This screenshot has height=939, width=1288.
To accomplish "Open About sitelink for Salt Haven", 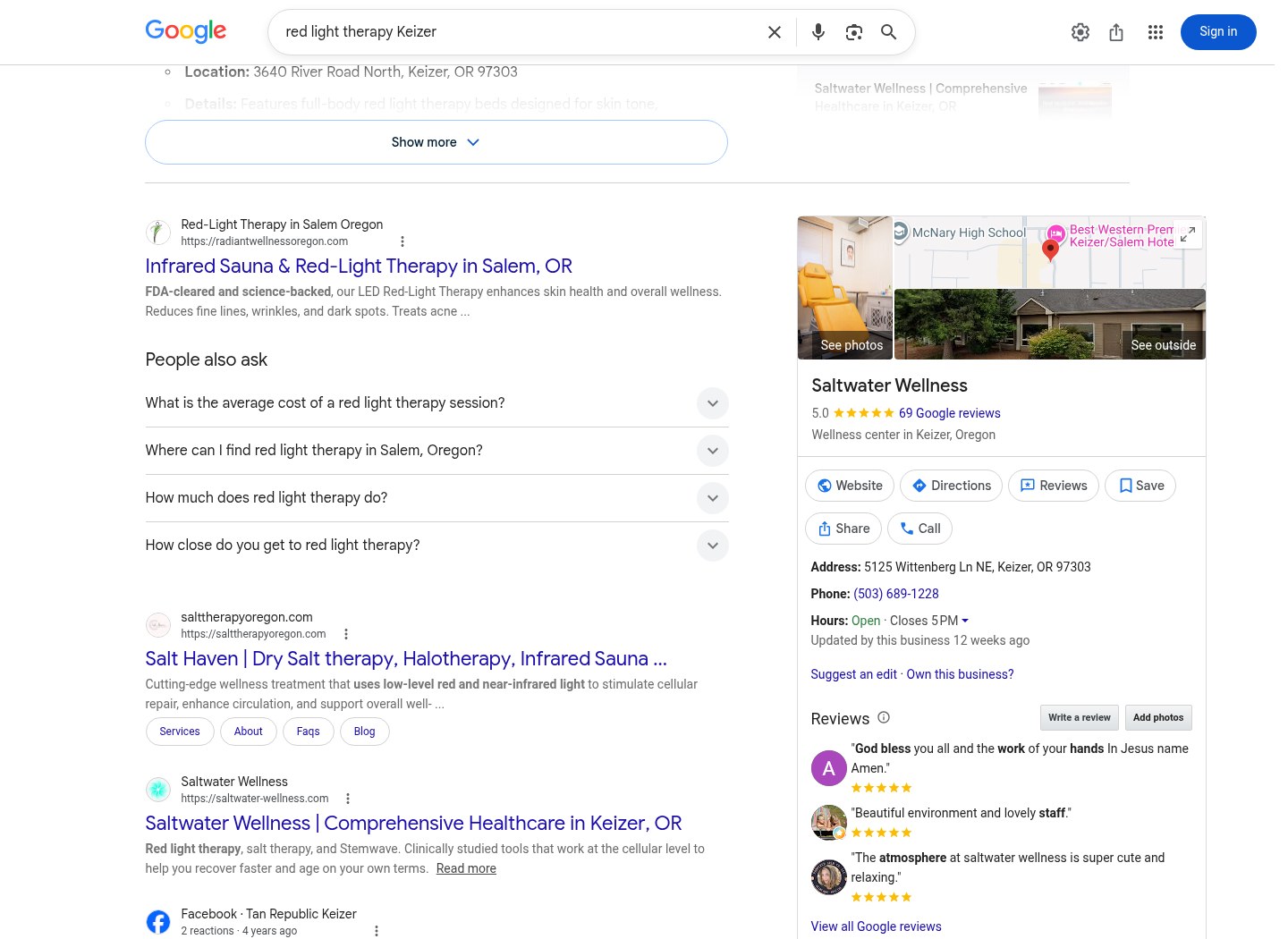I will click(249, 732).
